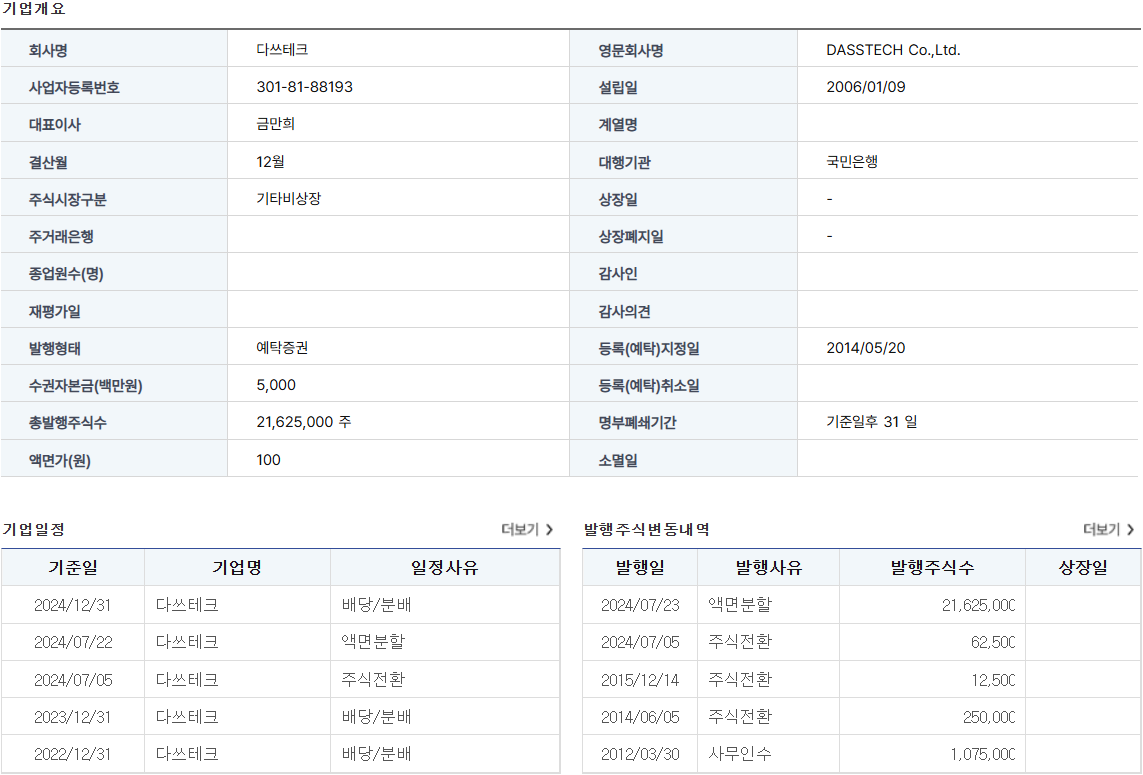Viewport: 1143px width, 775px height.
Task: Click the 기업개요 section heading
Action: click(34, 9)
